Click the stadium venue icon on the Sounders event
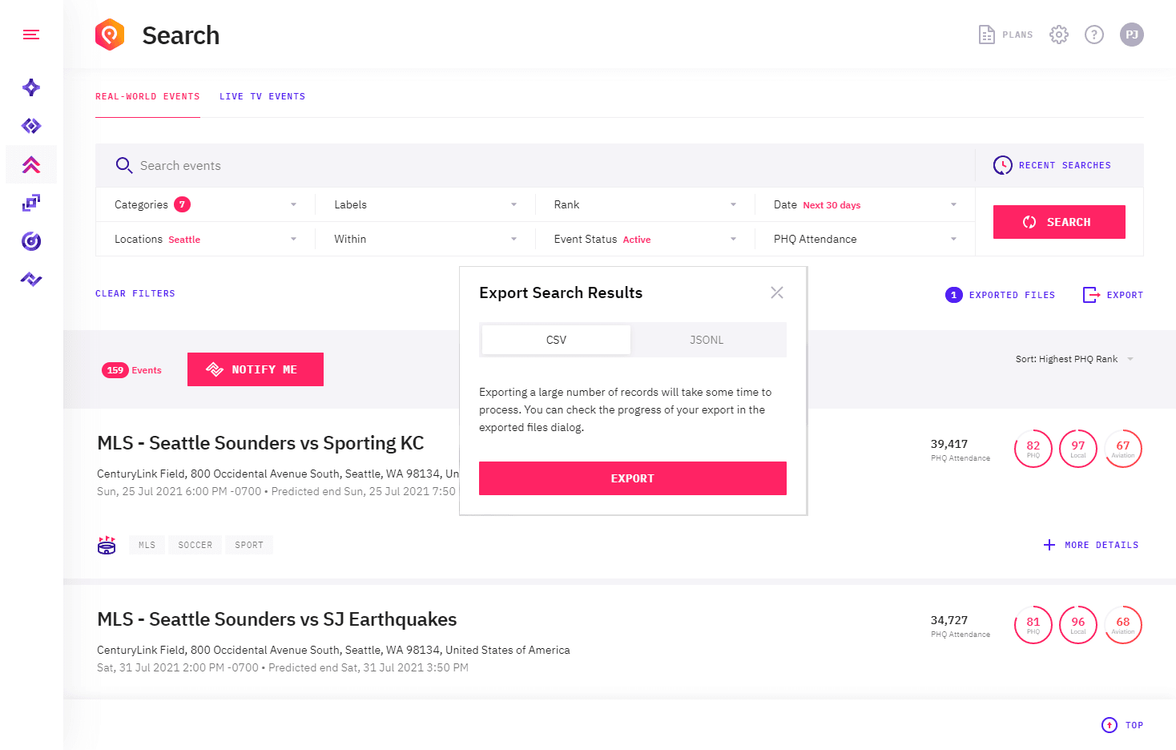This screenshot has width=1176, height=750. point(107,544)
